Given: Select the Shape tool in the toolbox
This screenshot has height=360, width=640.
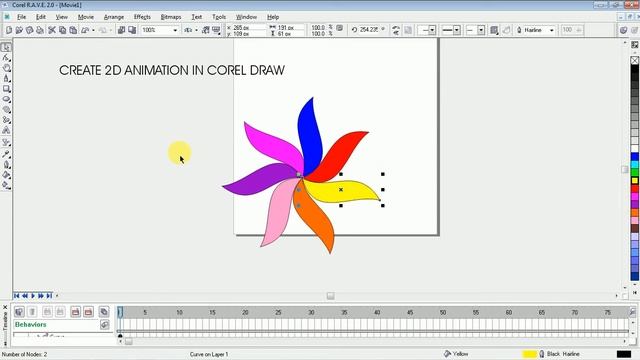Looking at the screenshot, I should point(6,58).
